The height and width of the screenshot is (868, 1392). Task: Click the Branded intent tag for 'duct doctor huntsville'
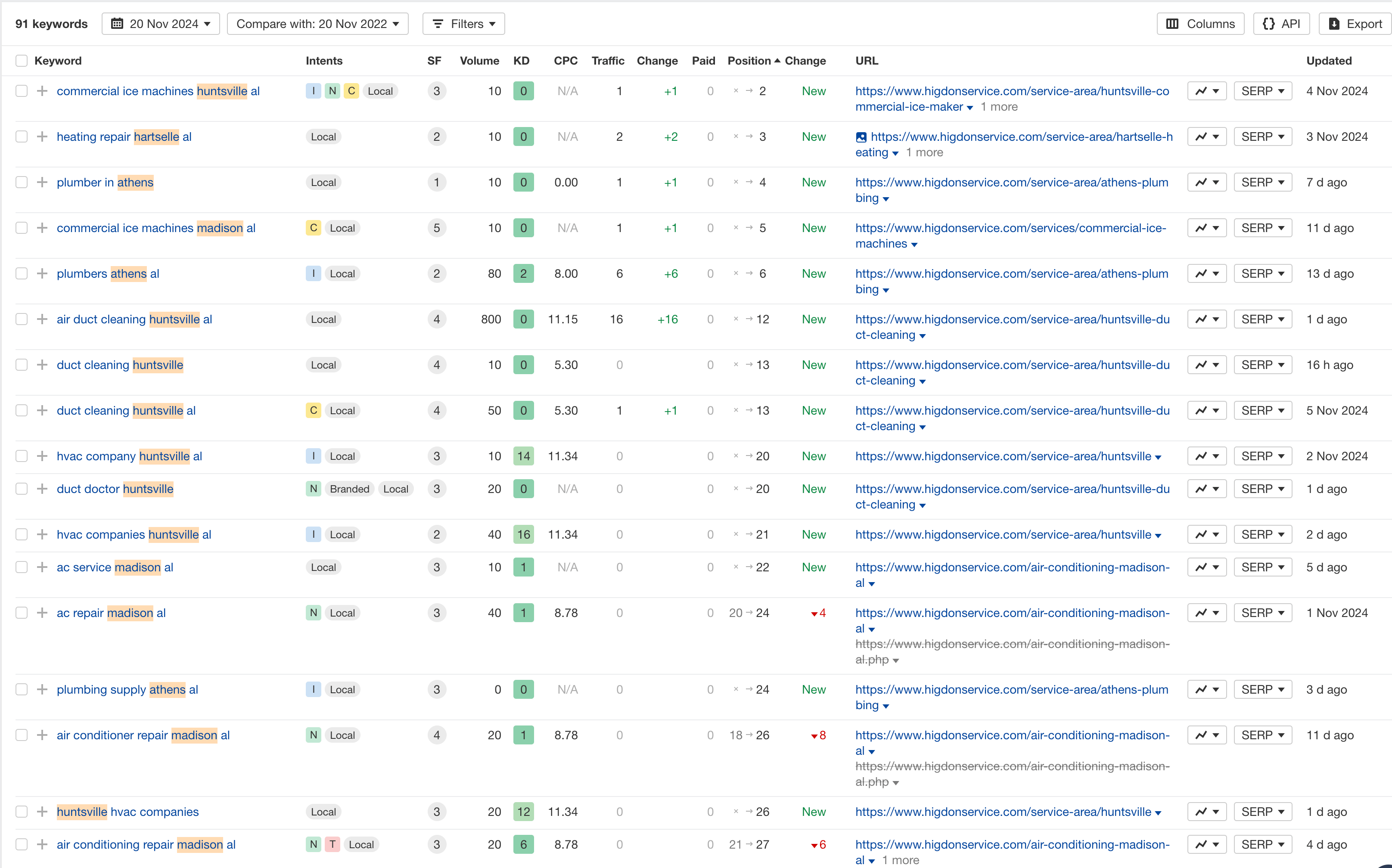349,489
